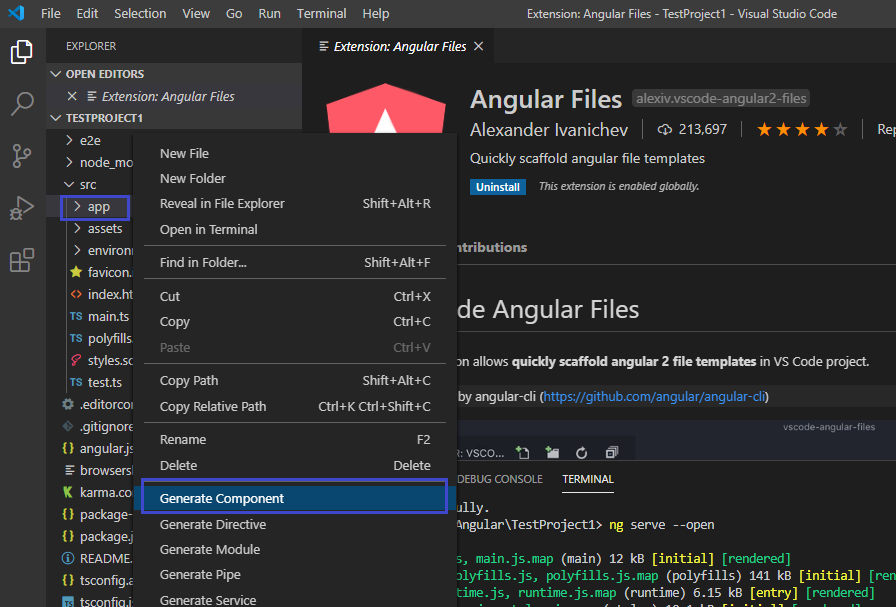Image resolution: width=896 pixels, height=607 pixels.
Task: Select the favicon.ico file in Explorer
Action: (x=109, y=271)
